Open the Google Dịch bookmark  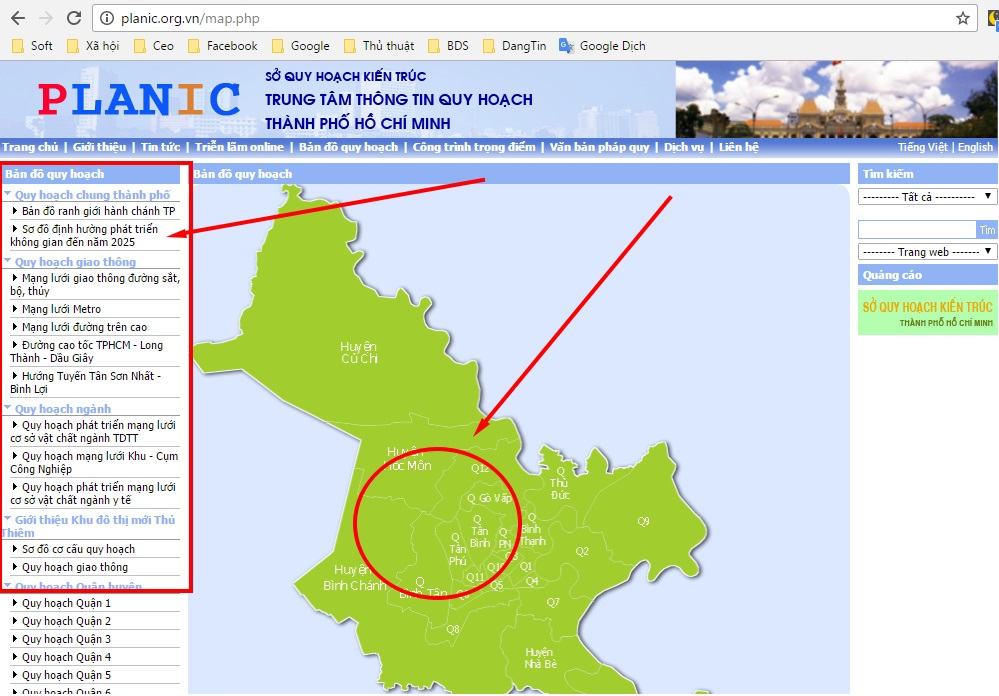pos(603,46)
